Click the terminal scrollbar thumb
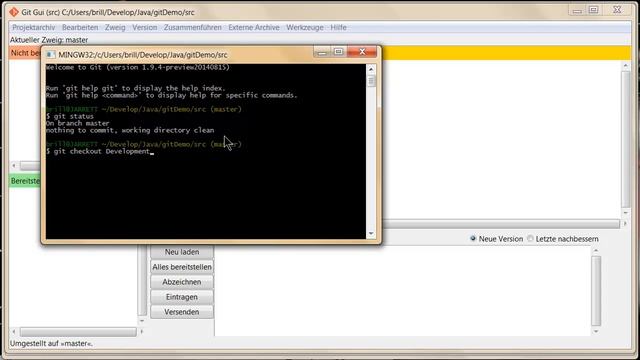The height and width of the screenshot is (360, 640). tap(371, 81)
